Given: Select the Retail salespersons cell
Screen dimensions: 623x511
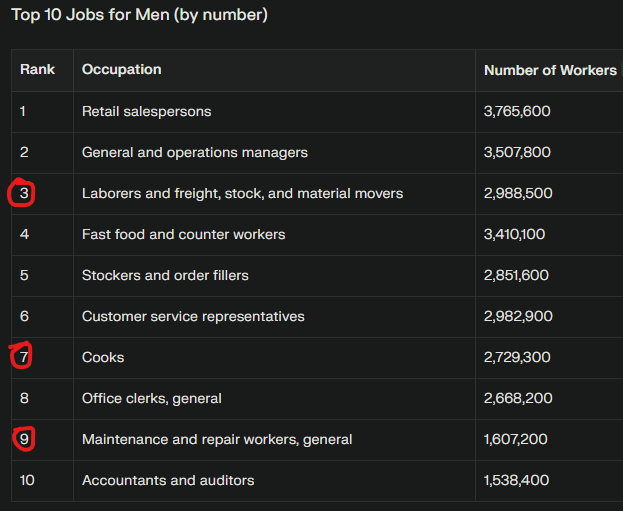Looking at the screenshot, I should 147,112.
